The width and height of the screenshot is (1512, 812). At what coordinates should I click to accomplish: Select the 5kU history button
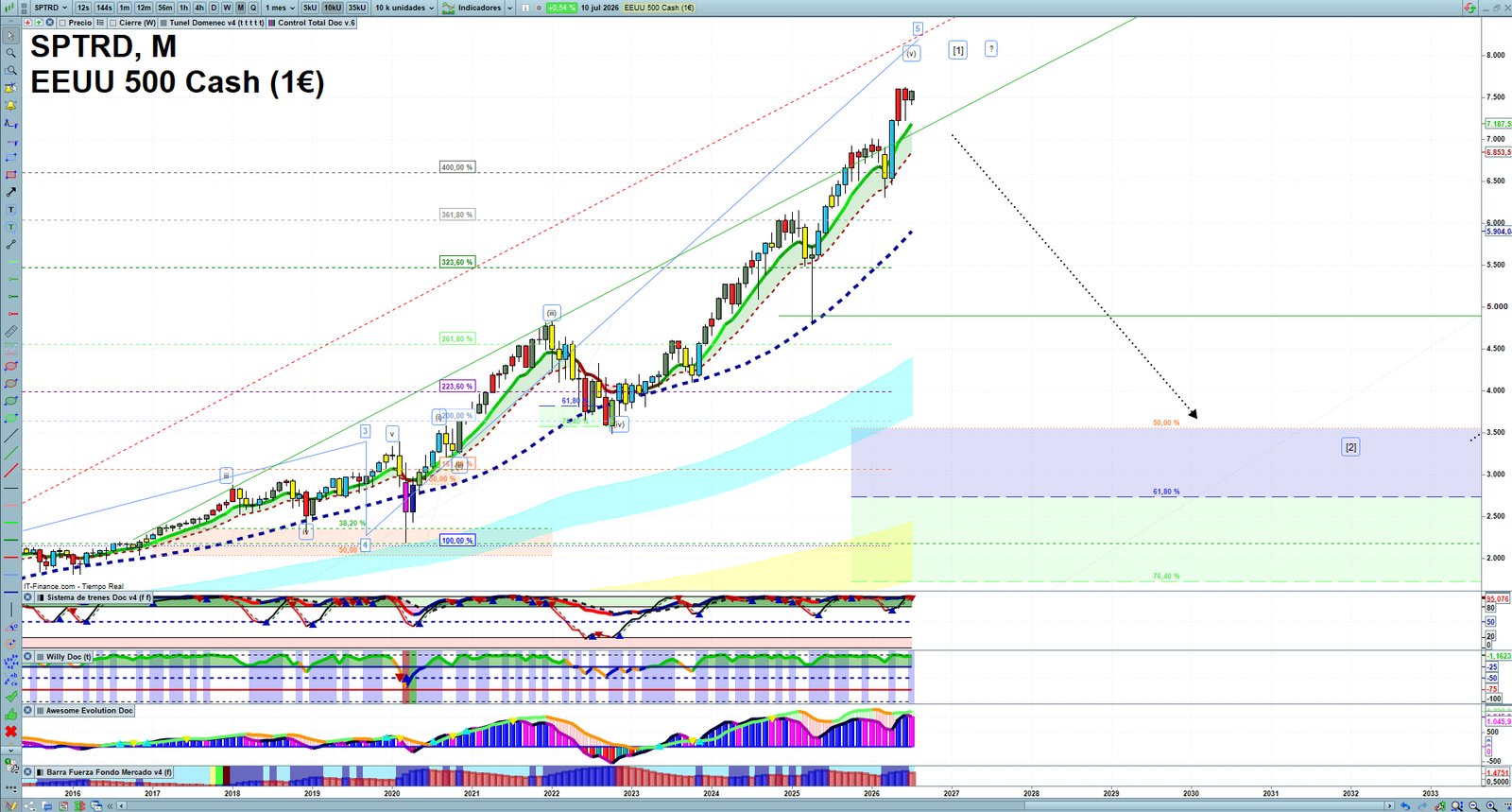(x=310, y=8)
